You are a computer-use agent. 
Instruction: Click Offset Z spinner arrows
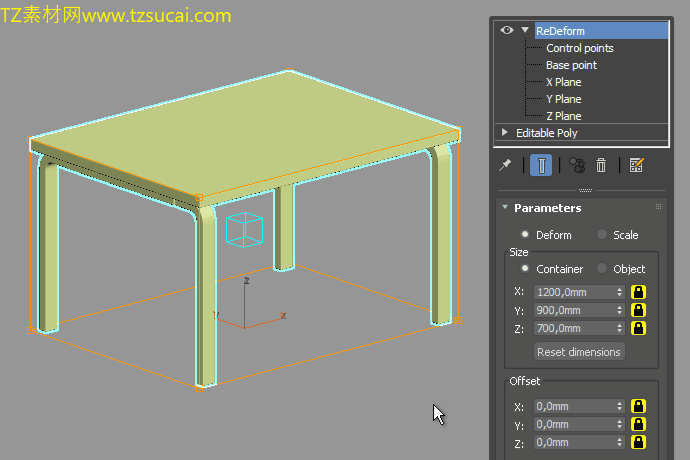pos(620,442)
